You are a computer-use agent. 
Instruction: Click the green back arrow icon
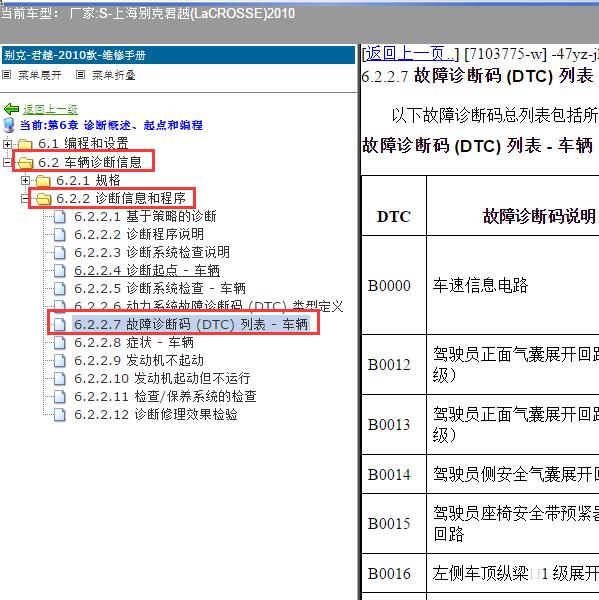pyautogui.click(x=11, y=109)
